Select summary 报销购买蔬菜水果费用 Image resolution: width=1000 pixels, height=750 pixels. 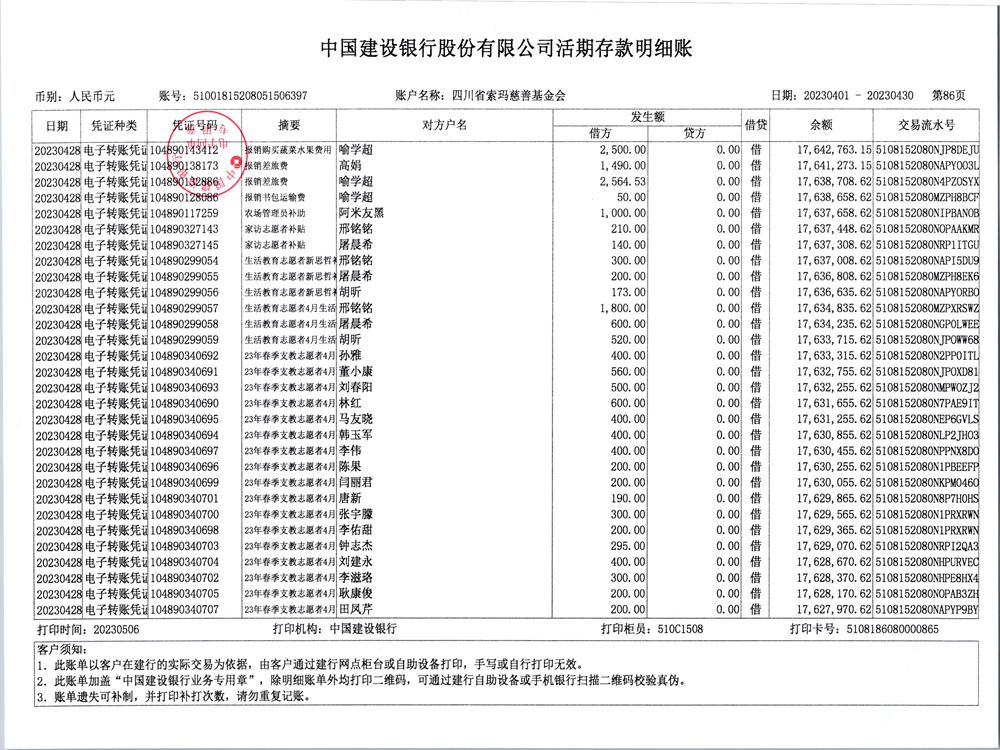[288, 150]
